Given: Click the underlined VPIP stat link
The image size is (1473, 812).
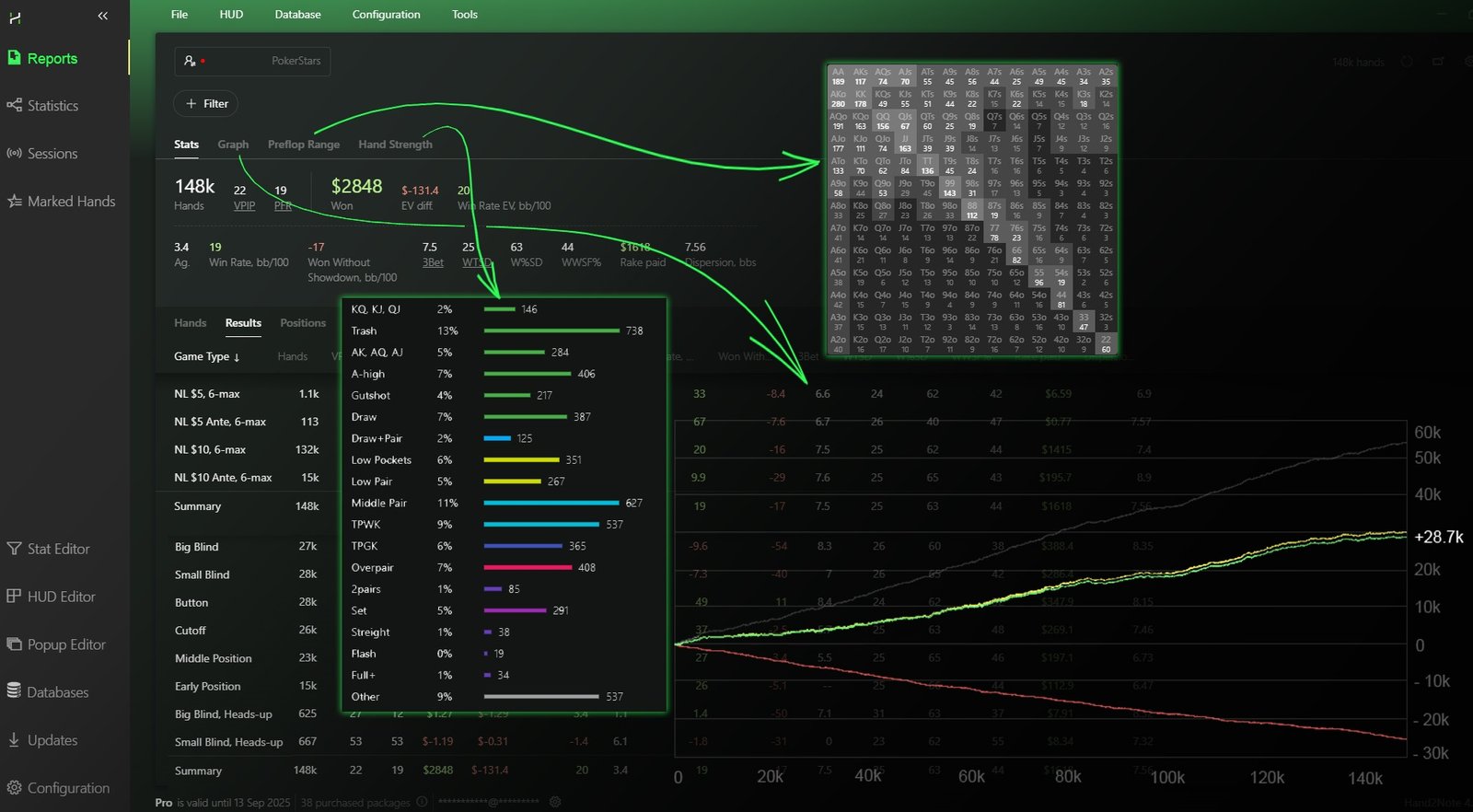Looking at the screenshot, I should click(244, 206).
